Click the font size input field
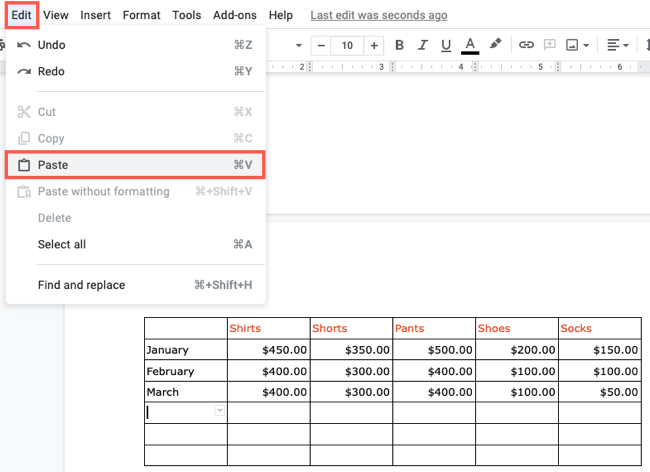The width and height of the screenshot is (650, 472). [347, 45]
